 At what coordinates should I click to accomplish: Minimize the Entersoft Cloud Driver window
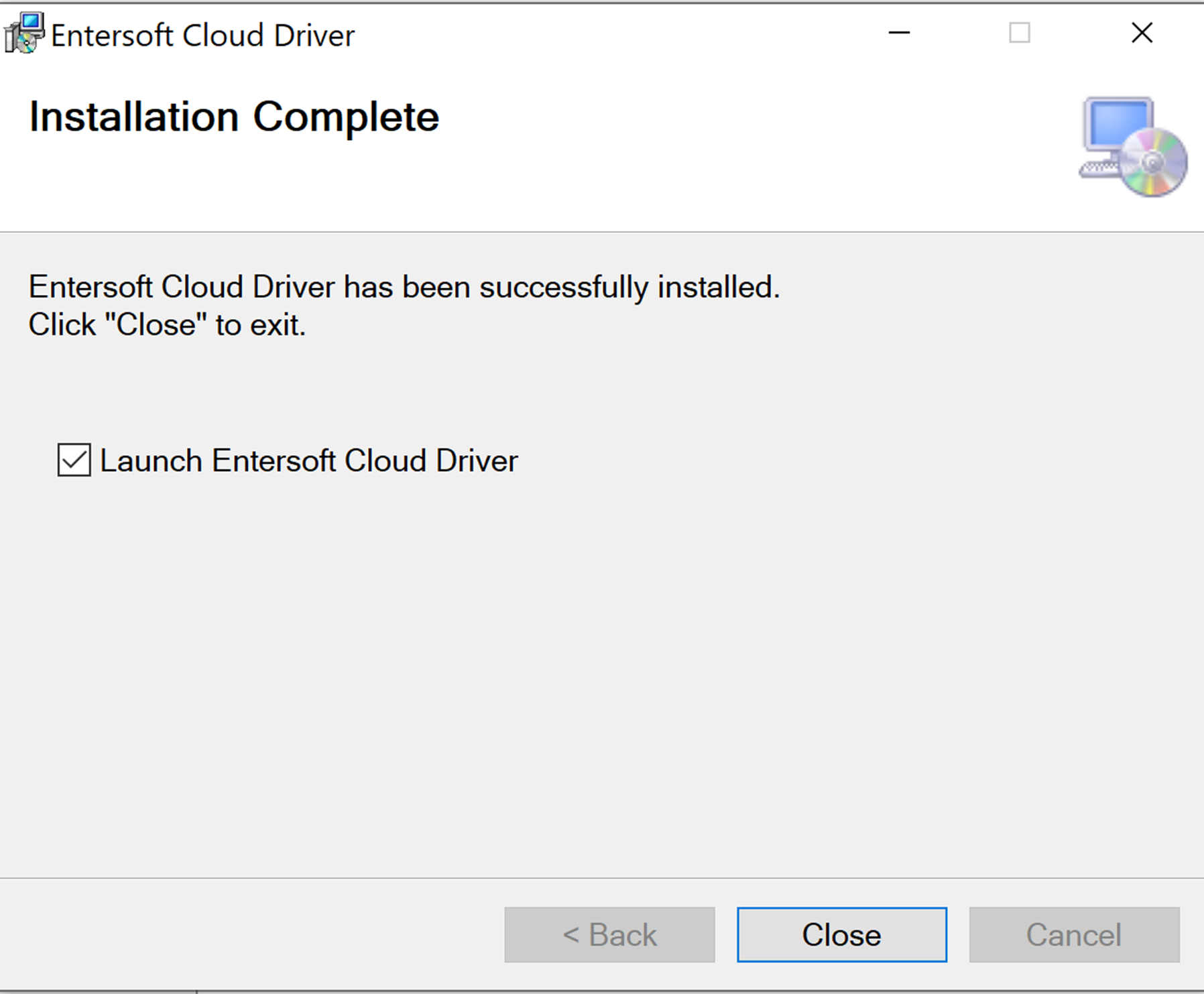899,33
